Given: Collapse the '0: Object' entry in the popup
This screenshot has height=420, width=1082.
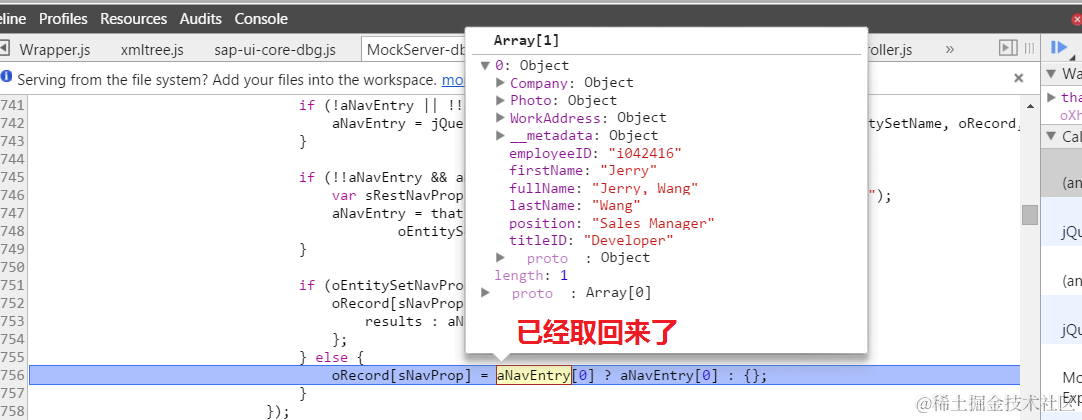Looking at the screenshot, I should pyautogui.click(x=486, y=66).
